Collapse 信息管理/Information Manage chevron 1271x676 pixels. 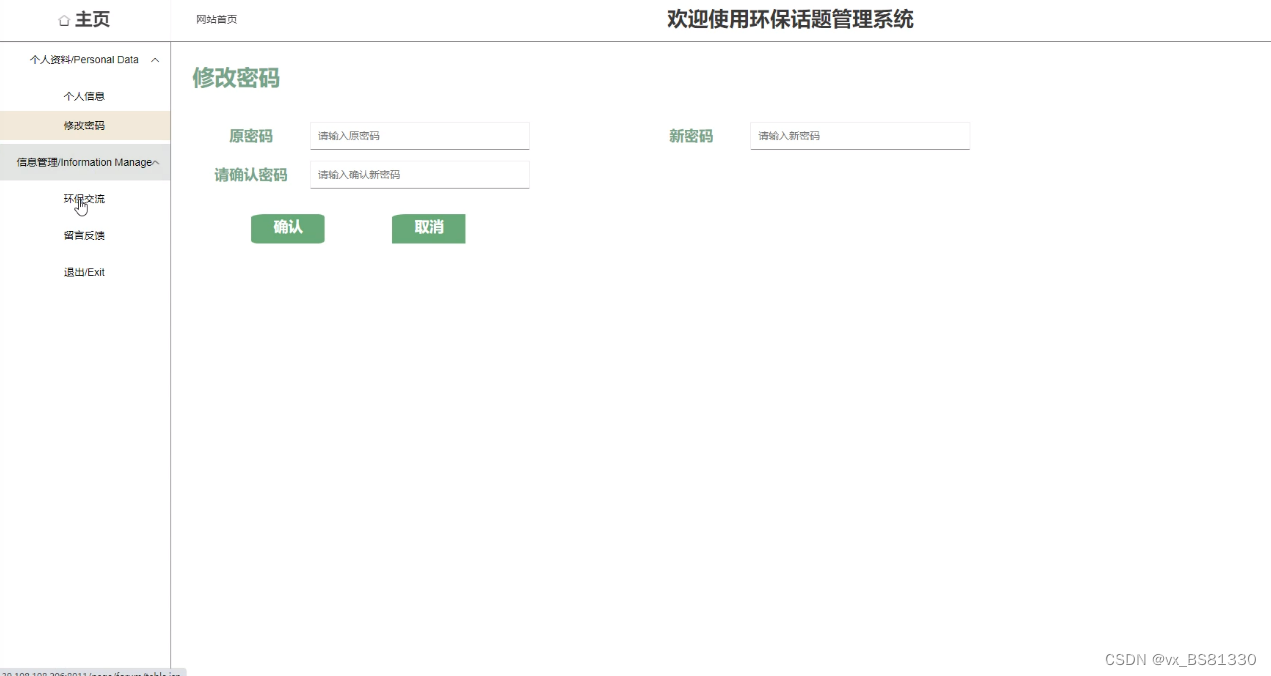(x=156, y=162)
